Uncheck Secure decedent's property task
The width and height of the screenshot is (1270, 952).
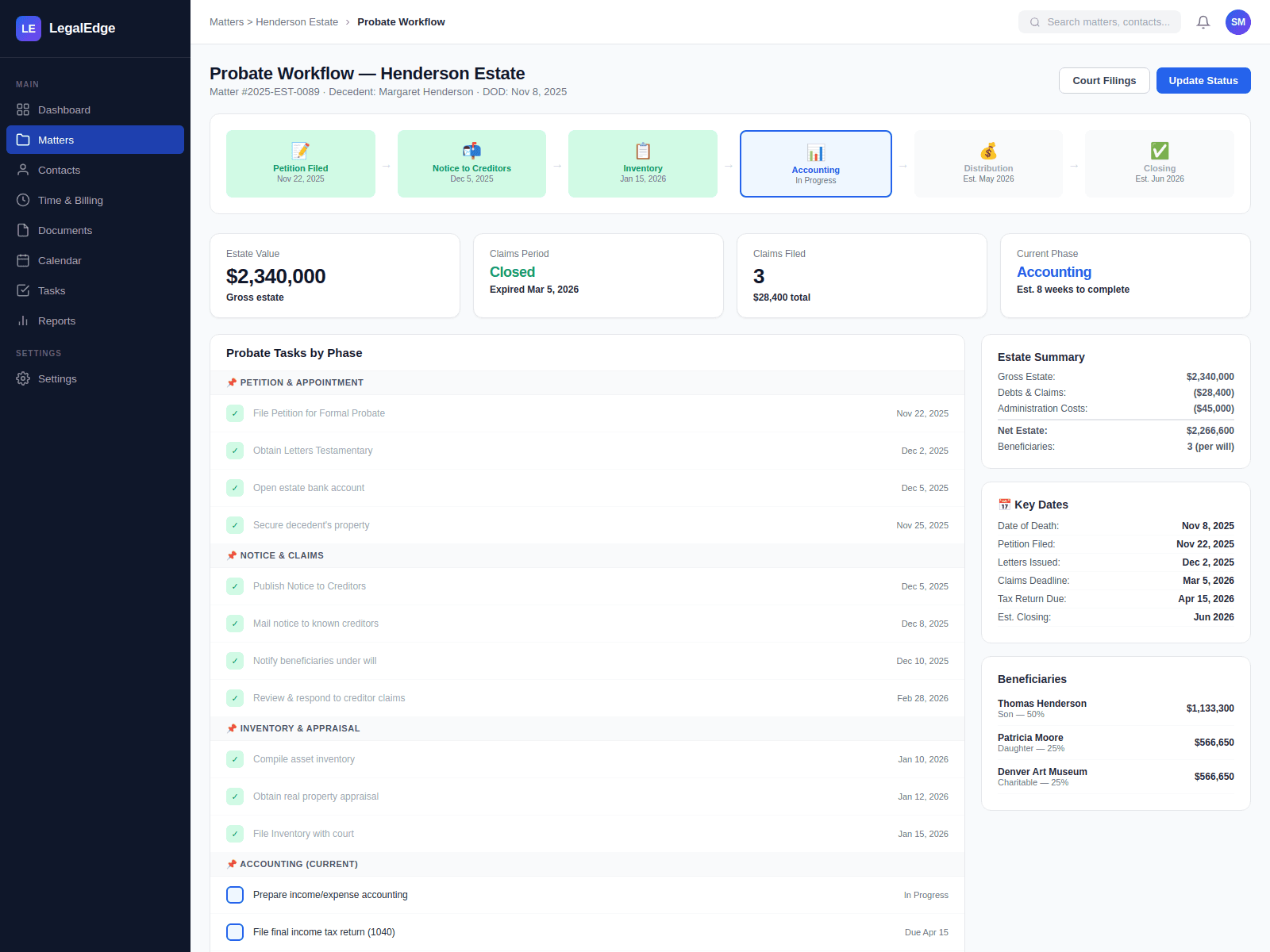click(235, 525)
